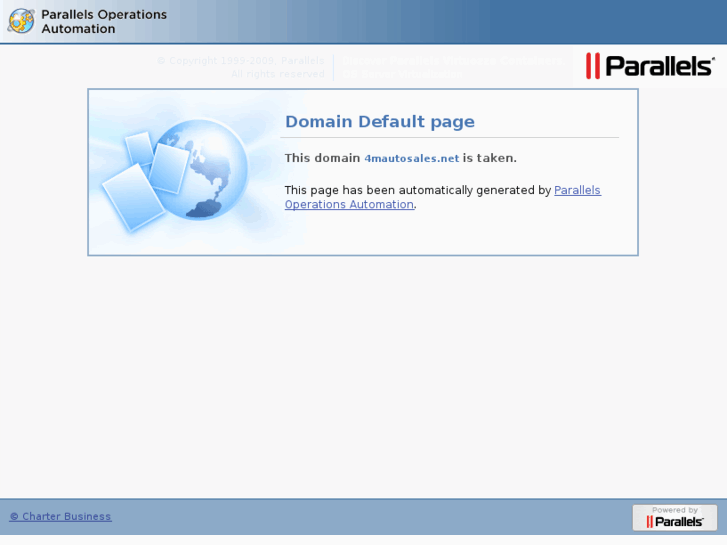Click the Domain Default page heading
Viewport: 727px width, 545px height.
(380, 122)
